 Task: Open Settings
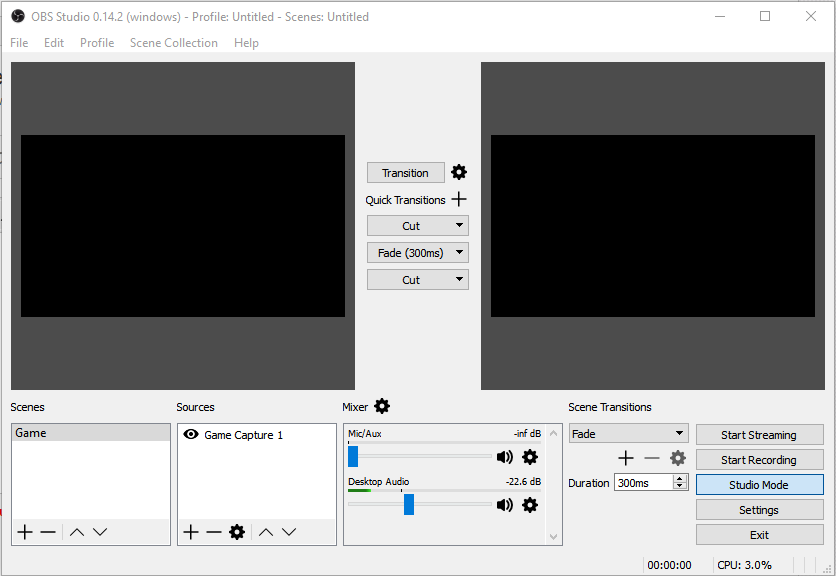pyautogui.click(x=759, y=510)
